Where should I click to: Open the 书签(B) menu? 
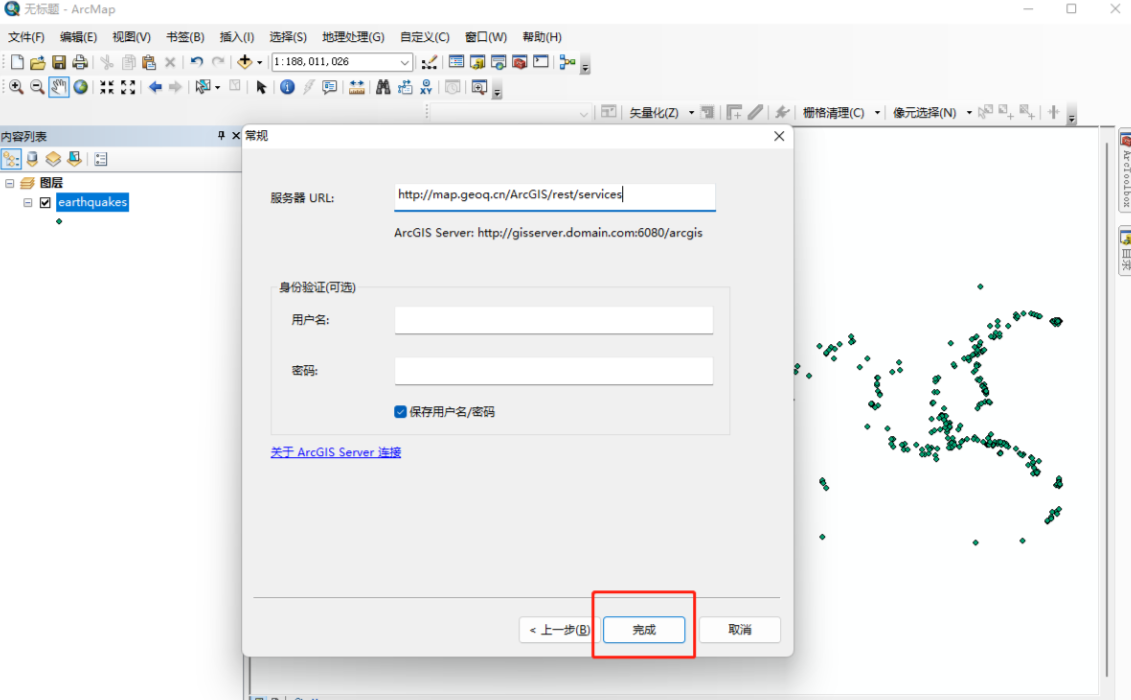[185, 37]
